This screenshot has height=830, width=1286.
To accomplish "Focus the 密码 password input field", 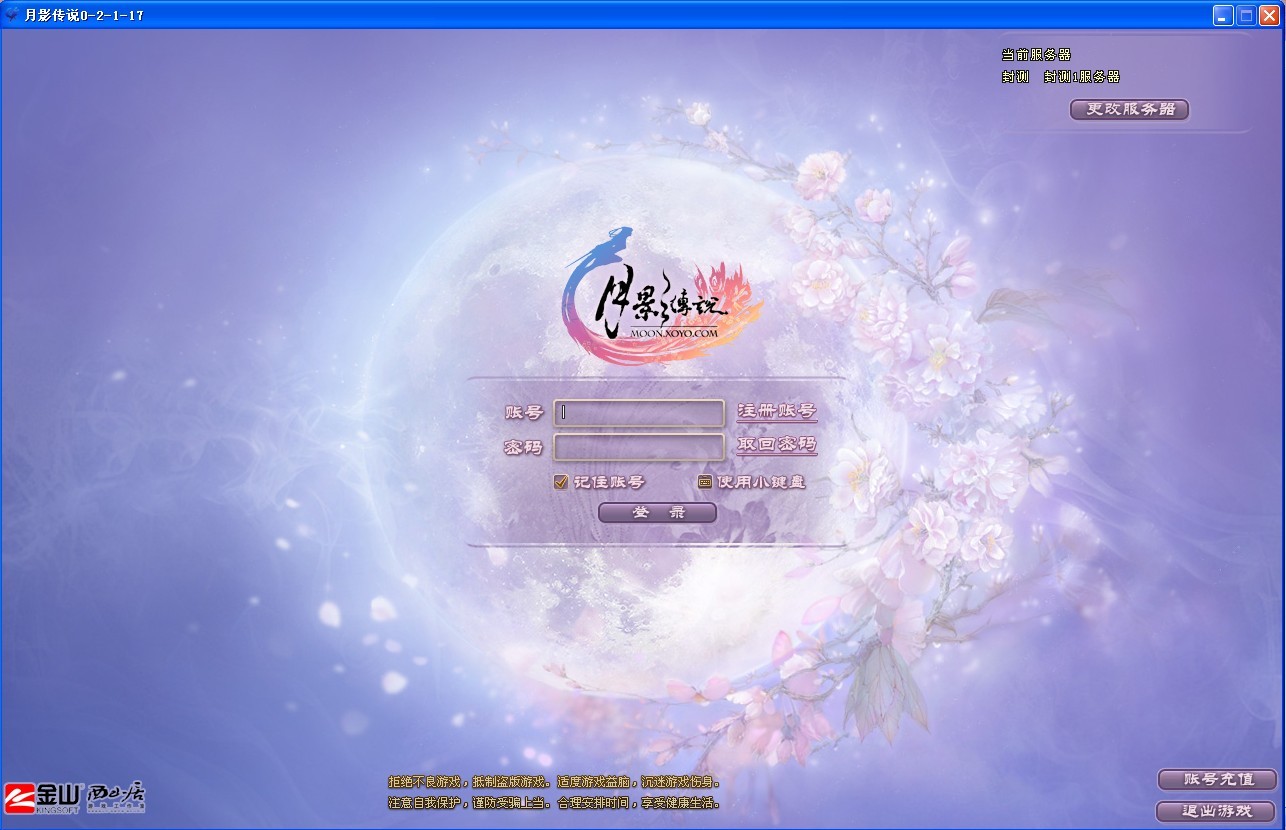I will [639, 447].
